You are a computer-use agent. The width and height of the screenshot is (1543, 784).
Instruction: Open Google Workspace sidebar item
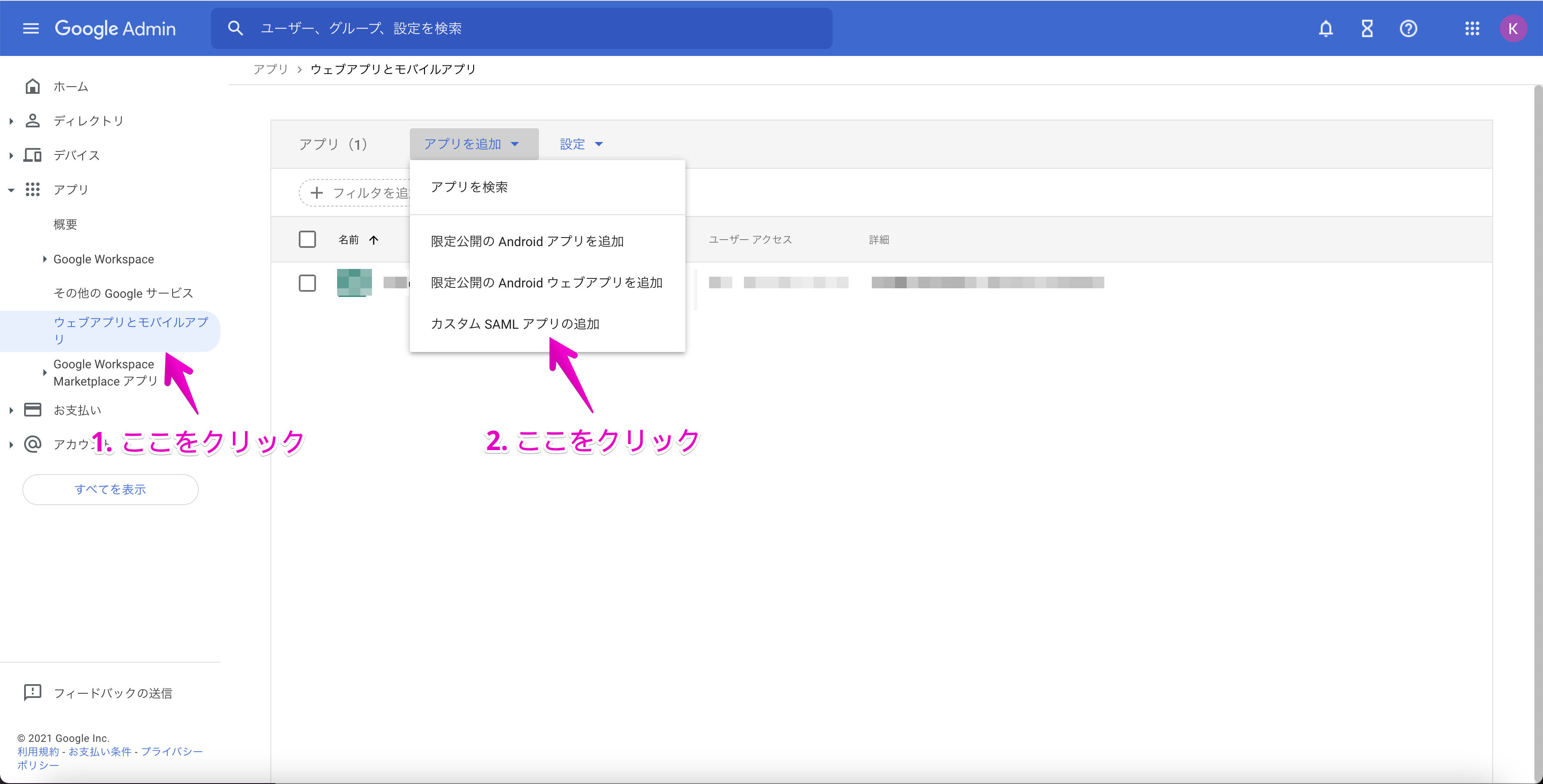pyautogui.click(x=104, y=259)
